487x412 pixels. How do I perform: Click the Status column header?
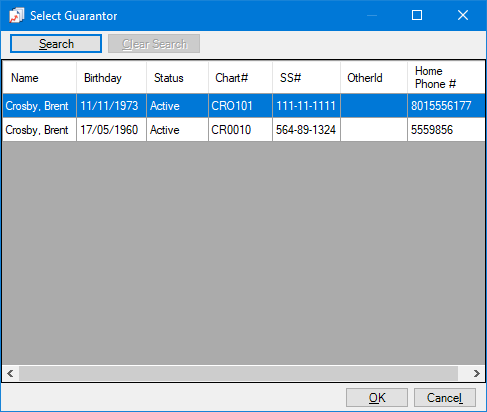click(177, 78)
